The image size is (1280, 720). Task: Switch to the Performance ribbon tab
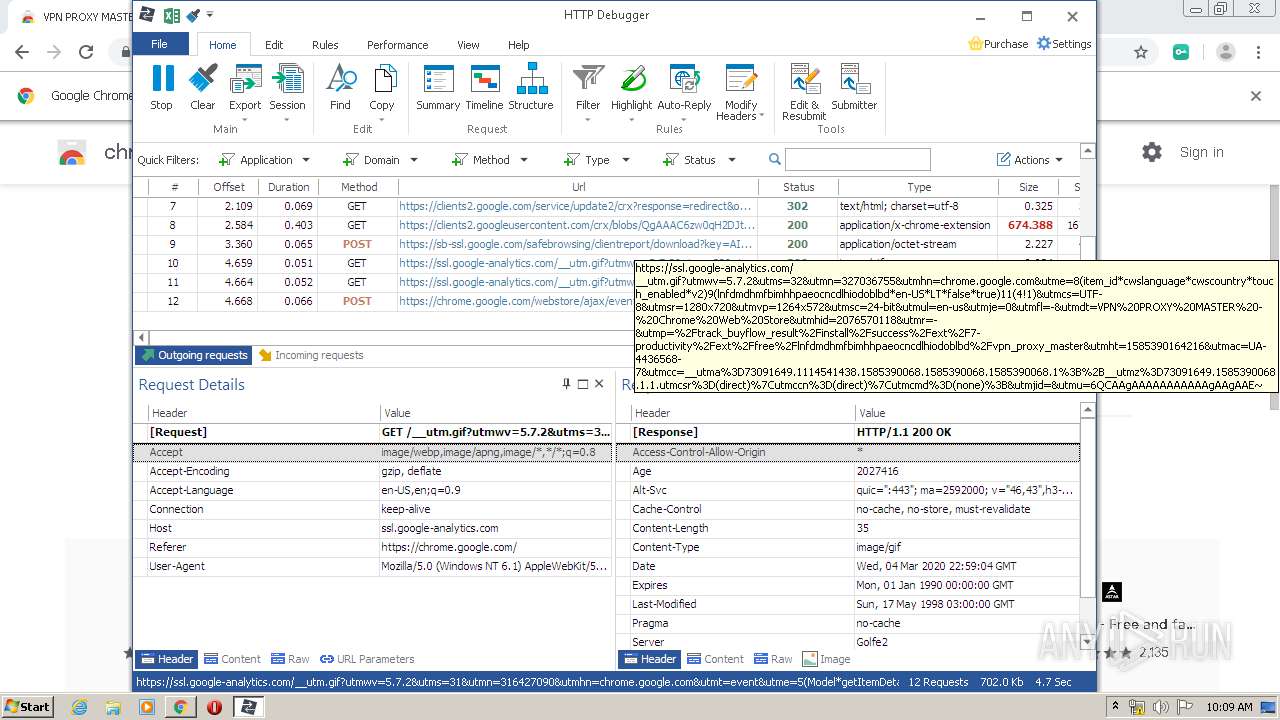click(397, 45)
